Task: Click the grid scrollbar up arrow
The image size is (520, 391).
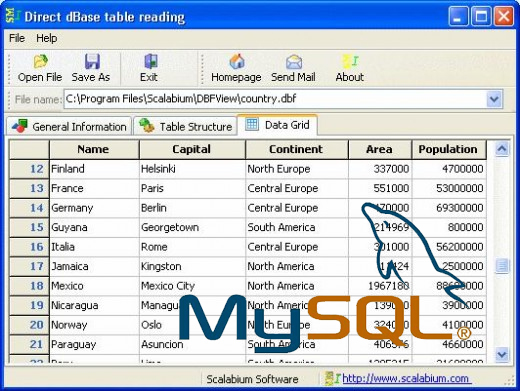Action: pyautogui.click(x=502, y=149)
